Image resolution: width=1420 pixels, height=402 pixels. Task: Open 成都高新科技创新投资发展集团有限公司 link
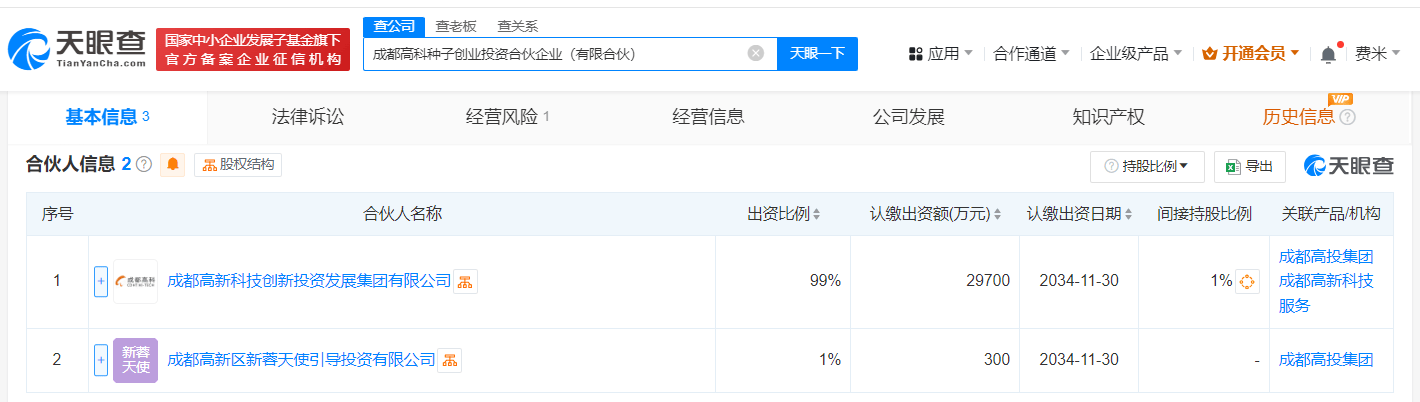(309, 282)
